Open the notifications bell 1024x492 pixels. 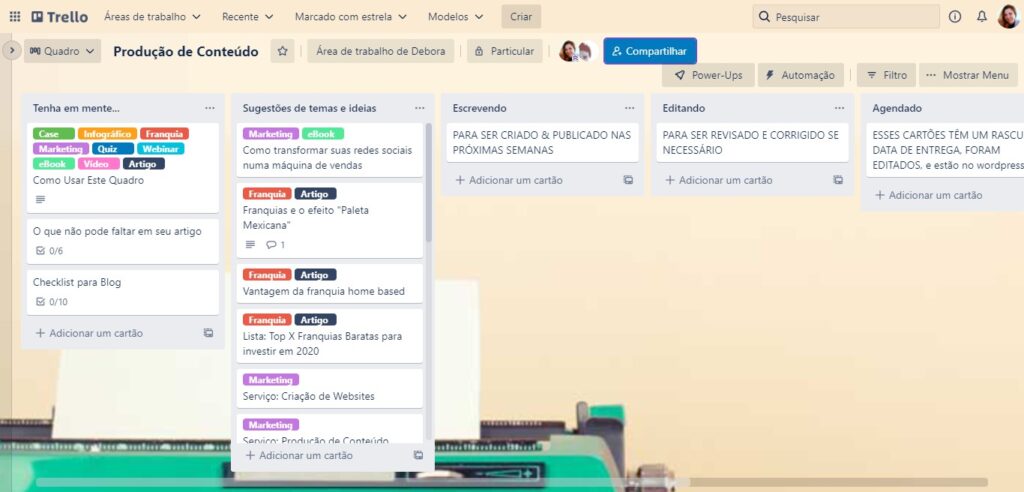(x=982, y=17)
